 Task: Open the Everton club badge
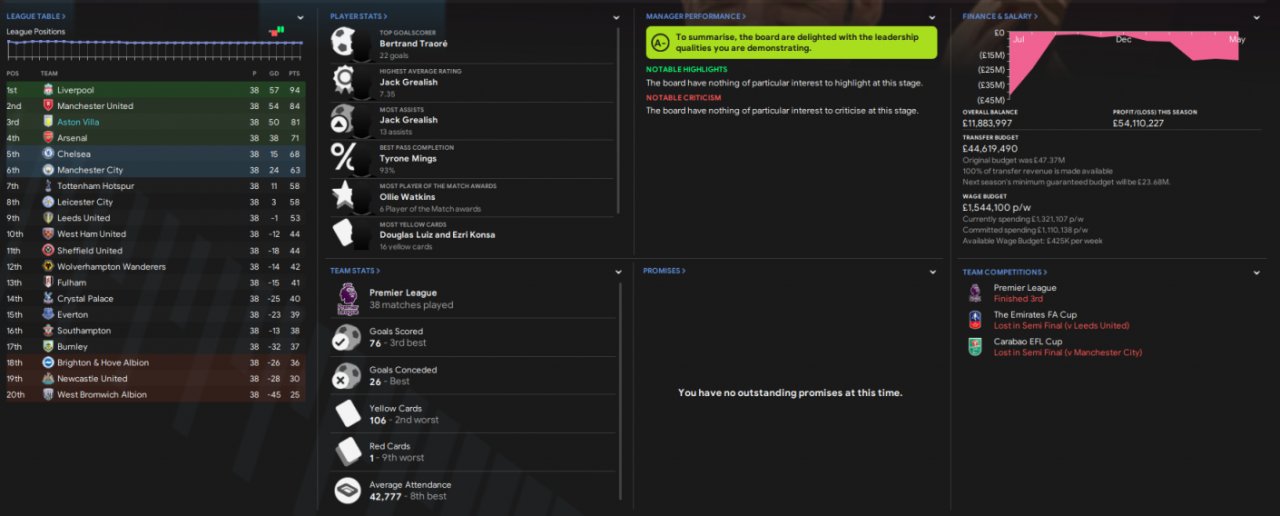click(48, 314)
